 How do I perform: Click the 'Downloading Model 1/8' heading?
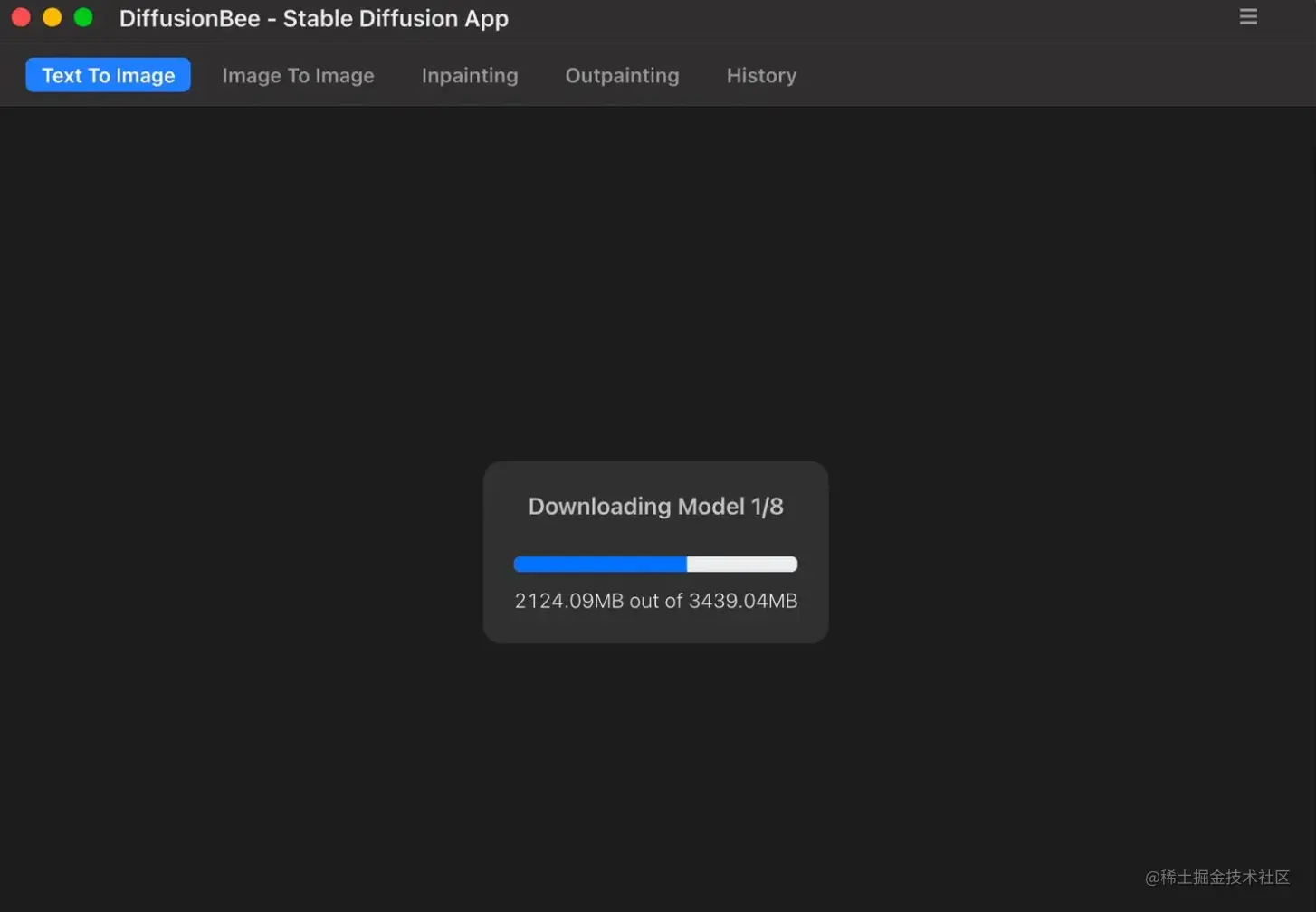(655, 506)
